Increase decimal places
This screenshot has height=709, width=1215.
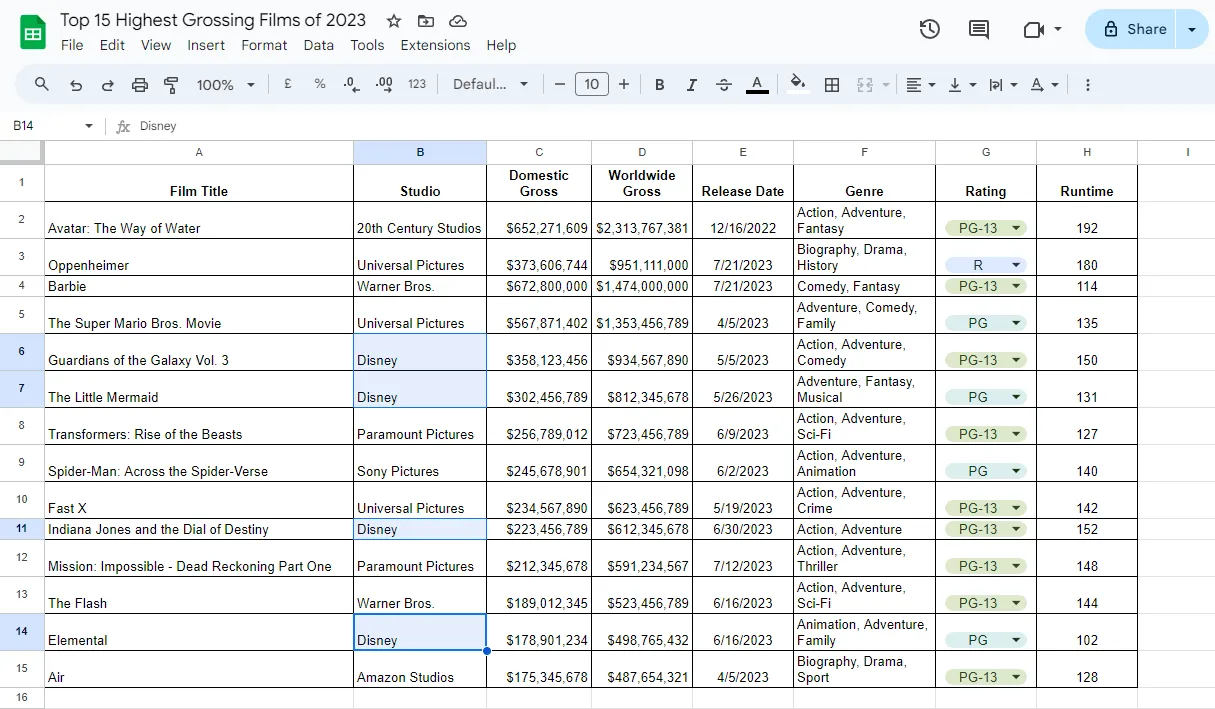point(384,85)
